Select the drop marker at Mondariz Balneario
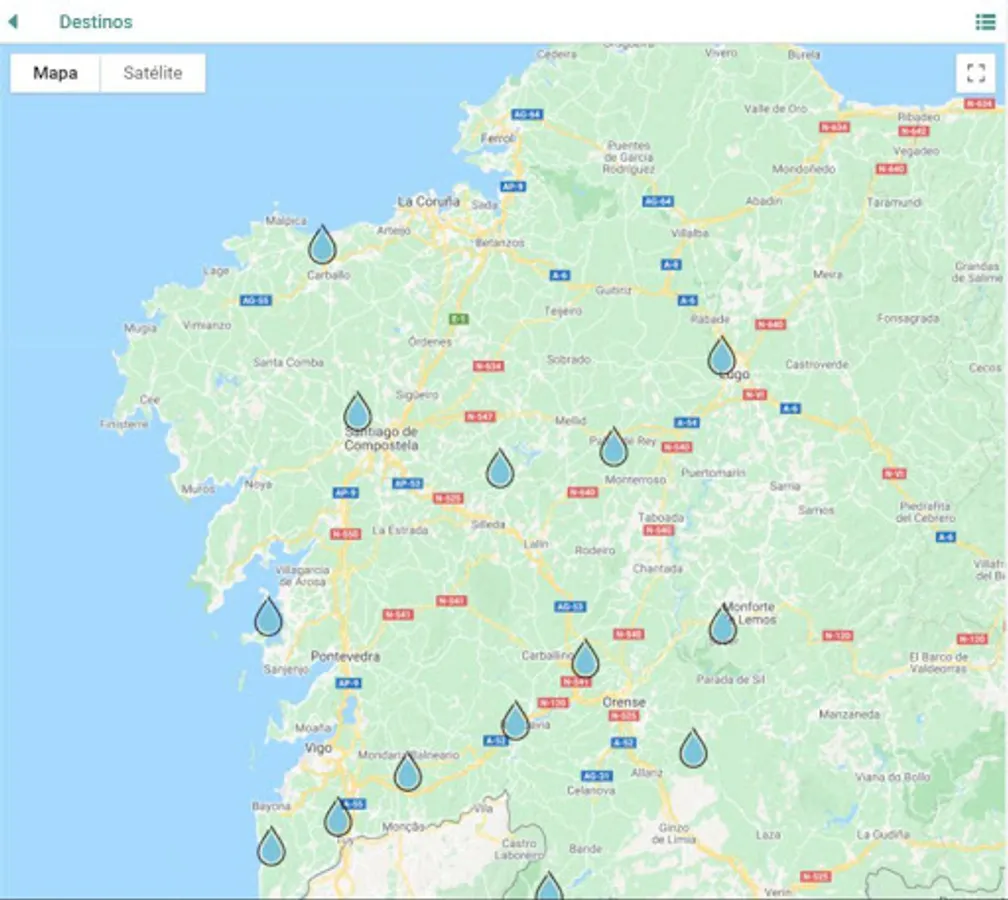The height and width of the screenshot is (900, 1008). click(408, 771)
